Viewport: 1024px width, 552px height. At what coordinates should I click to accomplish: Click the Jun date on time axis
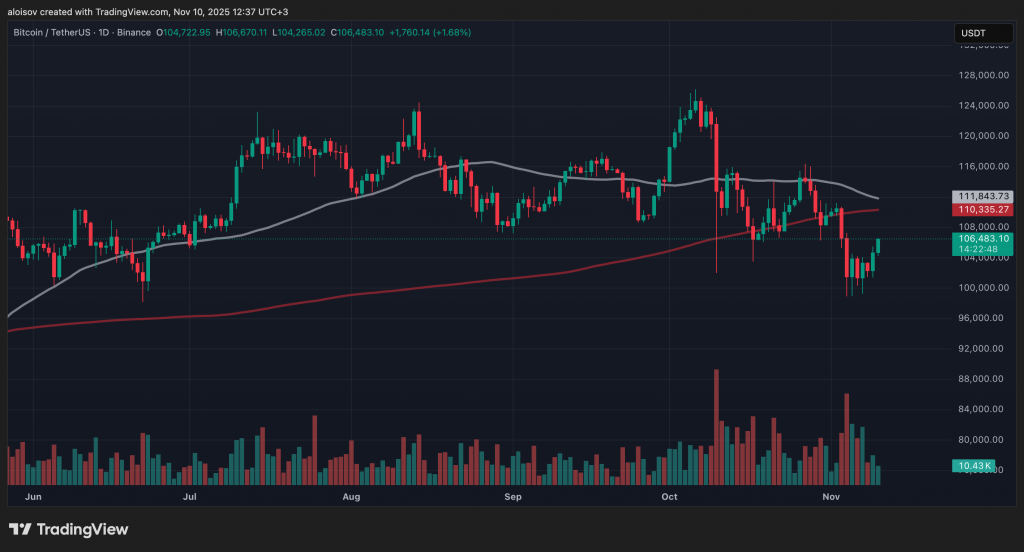(x=32, y=496)
